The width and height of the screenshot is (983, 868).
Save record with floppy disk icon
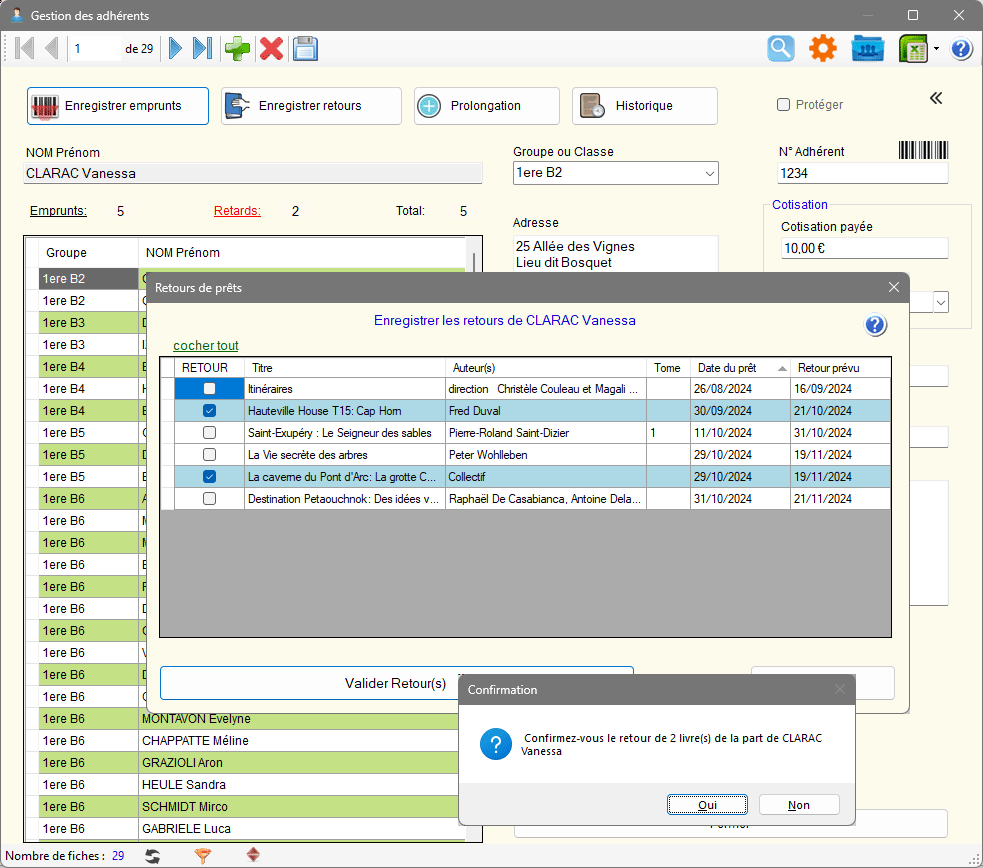[305, 48]
